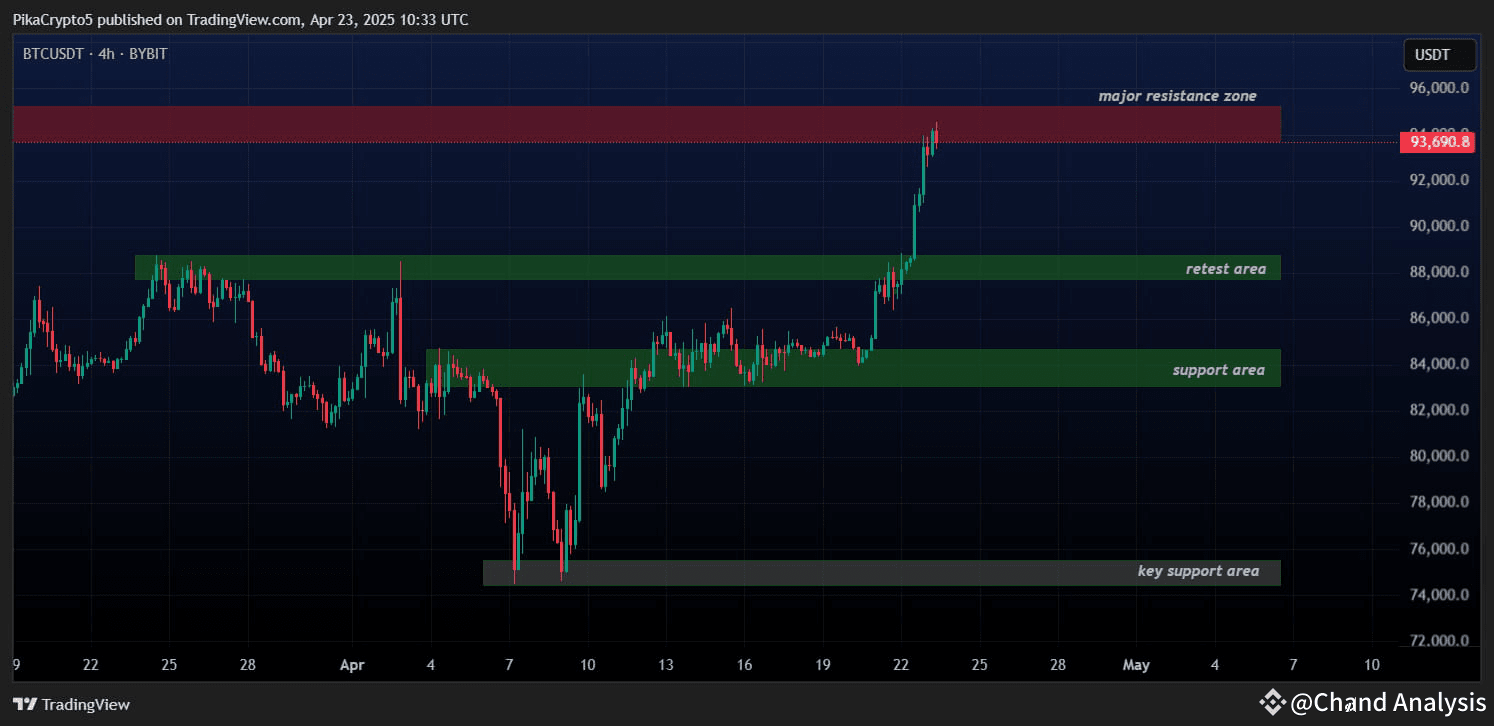Click the date axis label 16

744,665
